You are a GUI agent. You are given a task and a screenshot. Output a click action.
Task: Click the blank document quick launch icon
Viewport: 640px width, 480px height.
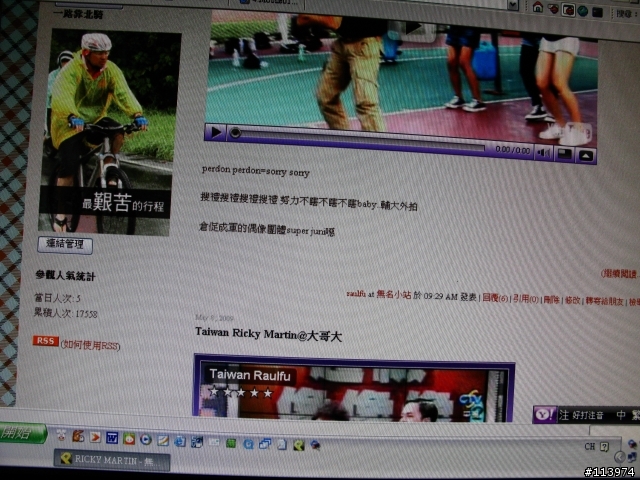click(282, 444)
